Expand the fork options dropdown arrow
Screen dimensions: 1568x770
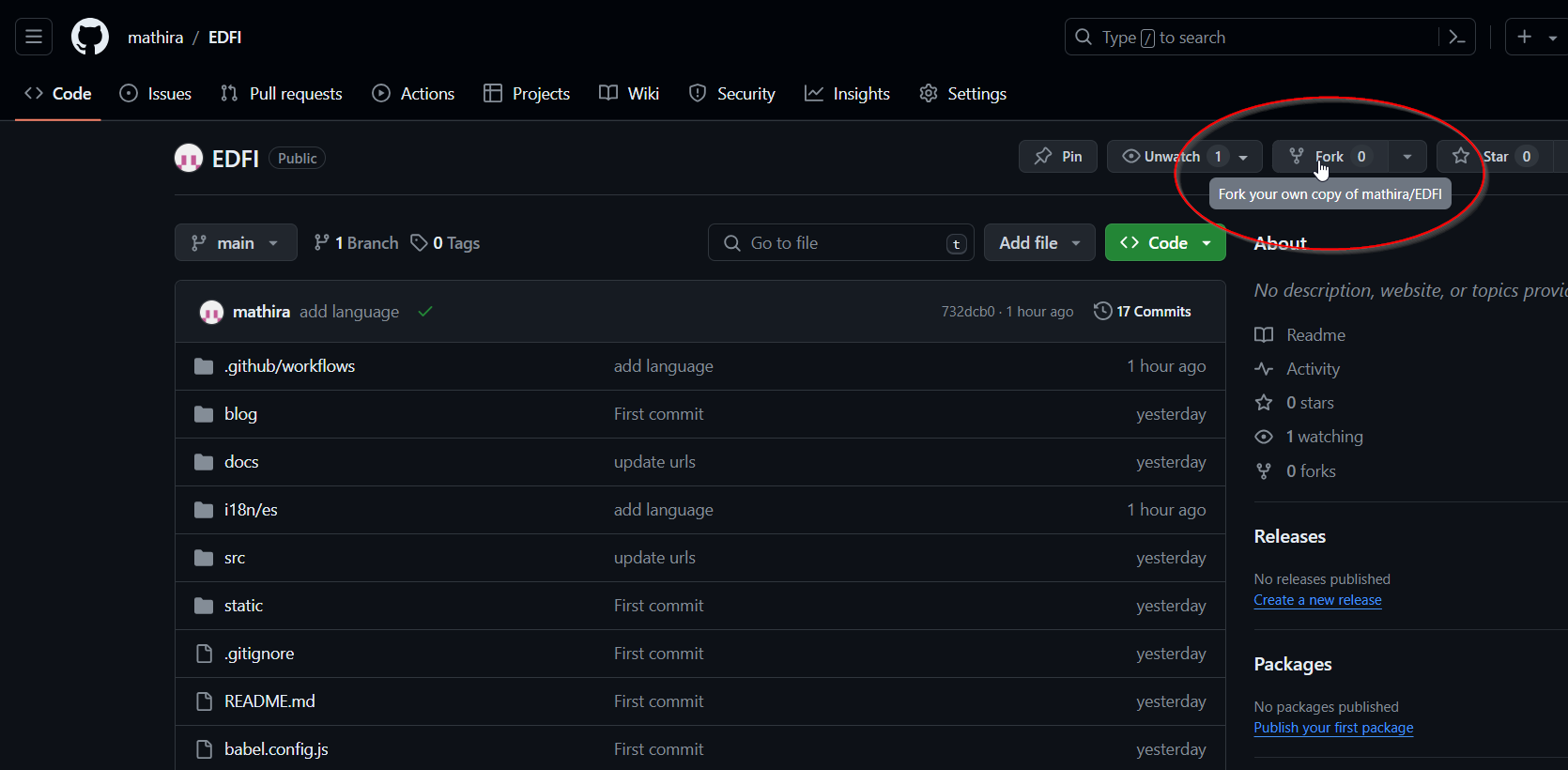click(1407, 157)
